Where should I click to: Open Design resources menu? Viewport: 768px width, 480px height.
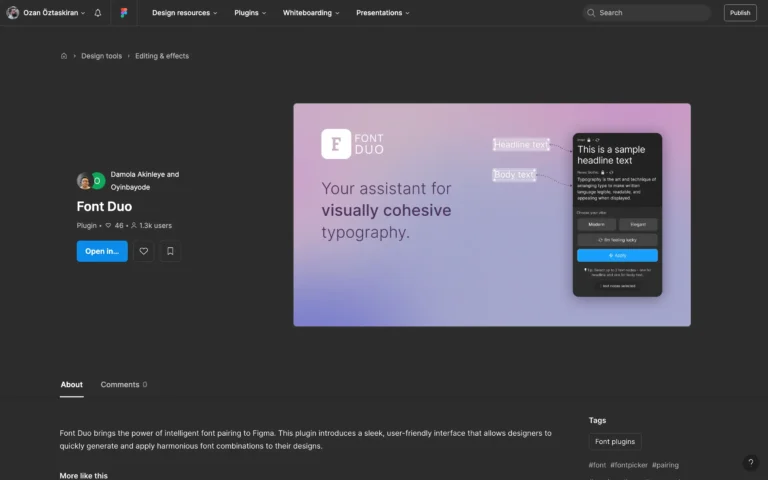pos(184,13)
